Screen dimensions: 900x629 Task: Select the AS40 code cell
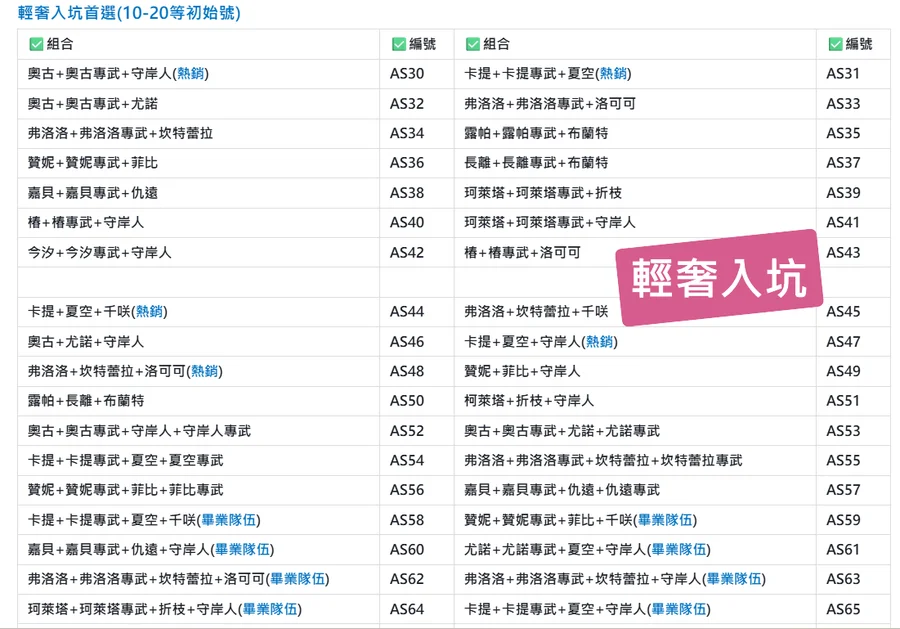[x=407, y=223]
